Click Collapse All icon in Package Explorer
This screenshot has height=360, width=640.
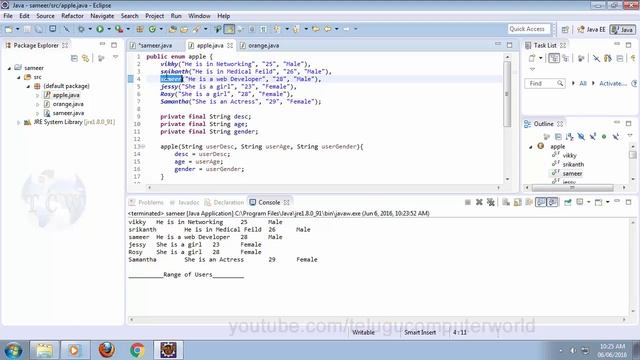[74, 58]
